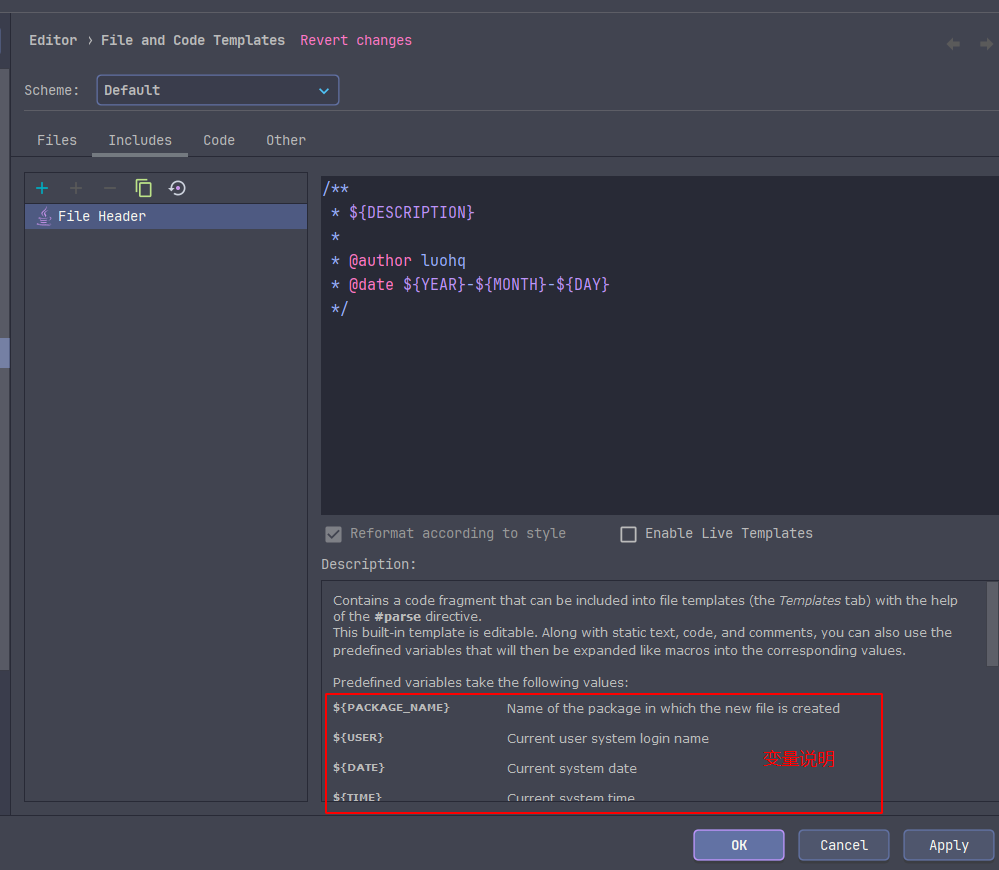Viewport: 999px width, 870px height.
Task: Go back using the left arrow icon
Action: coord(953,44)
